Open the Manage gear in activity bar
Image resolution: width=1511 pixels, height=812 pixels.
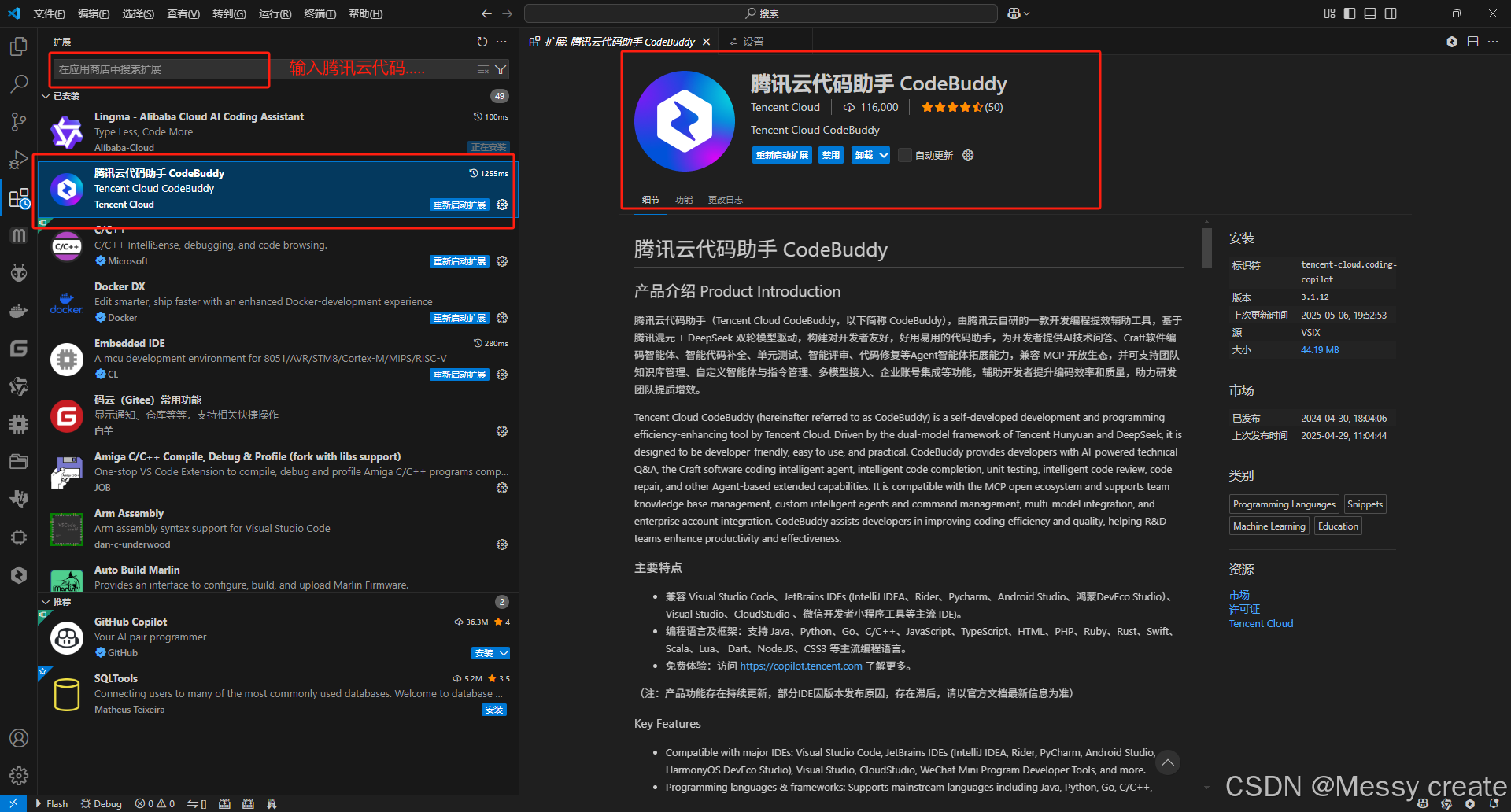pyautogui.click(x=19, y=776)
